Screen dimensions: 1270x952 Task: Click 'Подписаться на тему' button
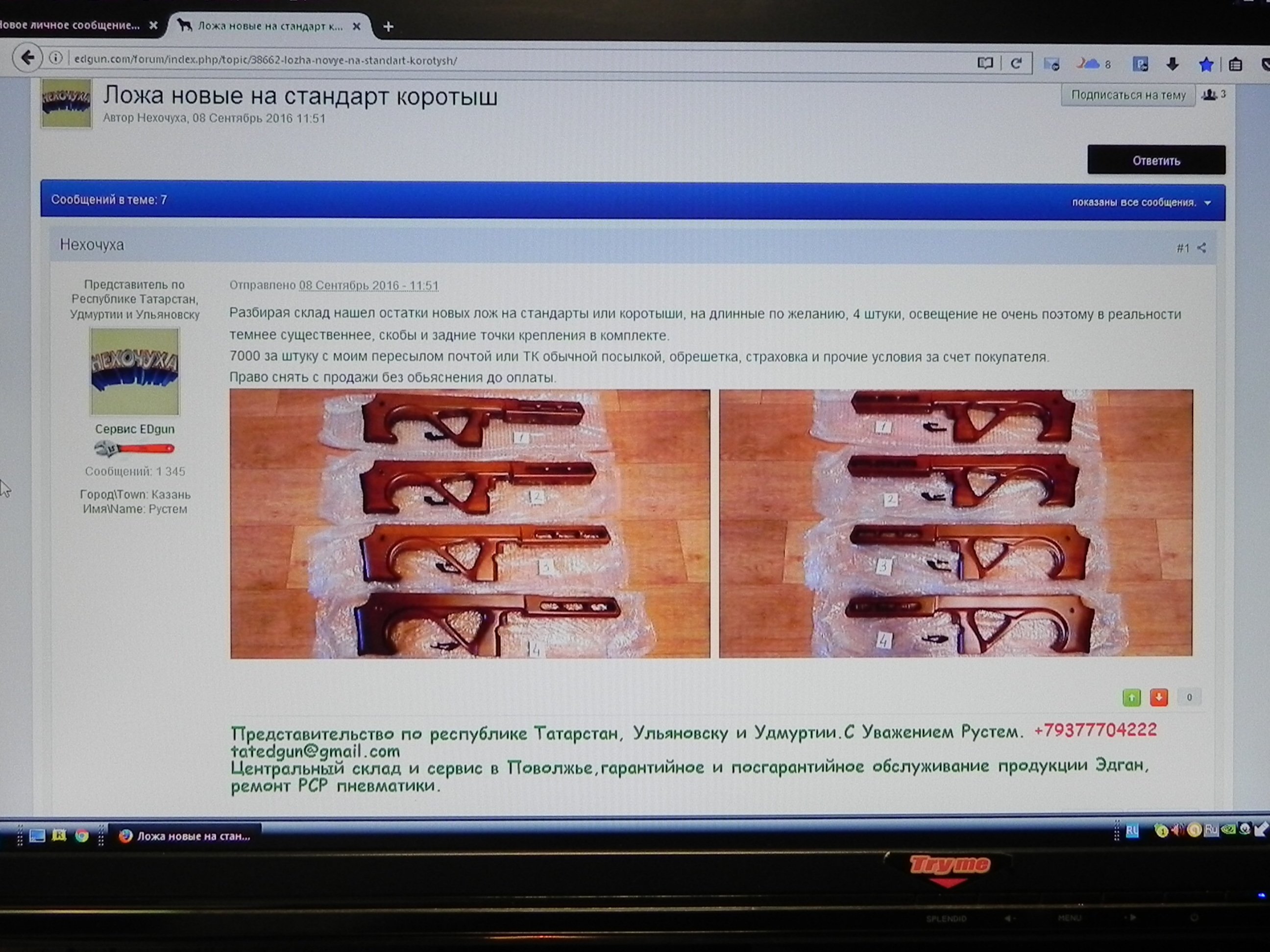point(1127,95)
